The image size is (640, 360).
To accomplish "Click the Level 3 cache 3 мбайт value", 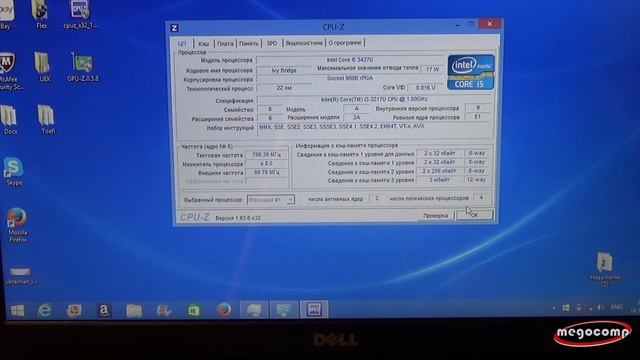I will [440, 180].
